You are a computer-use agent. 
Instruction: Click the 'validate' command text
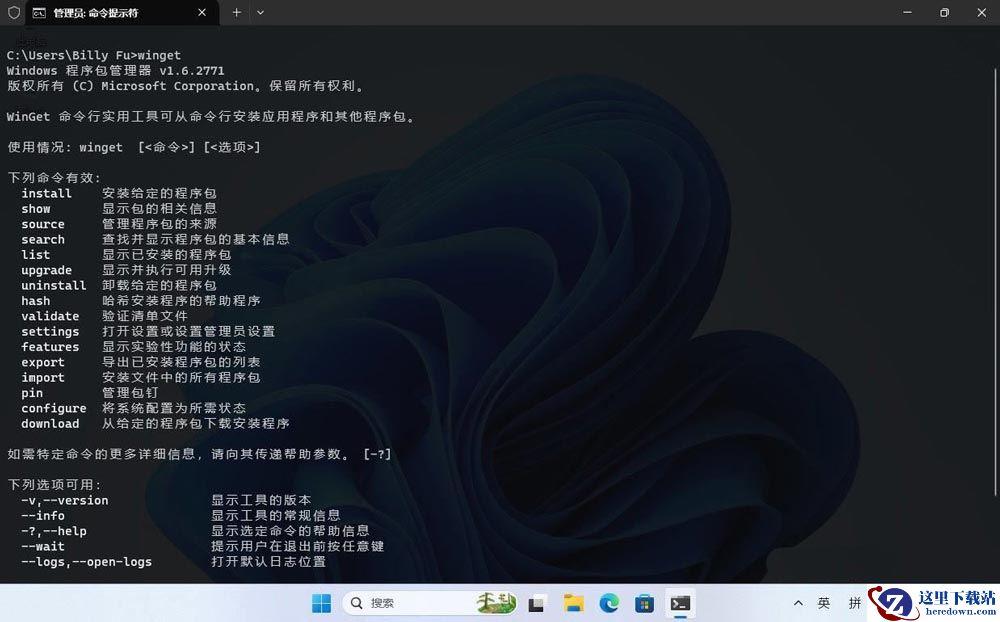pyautogui.click(x=50, y=316)
